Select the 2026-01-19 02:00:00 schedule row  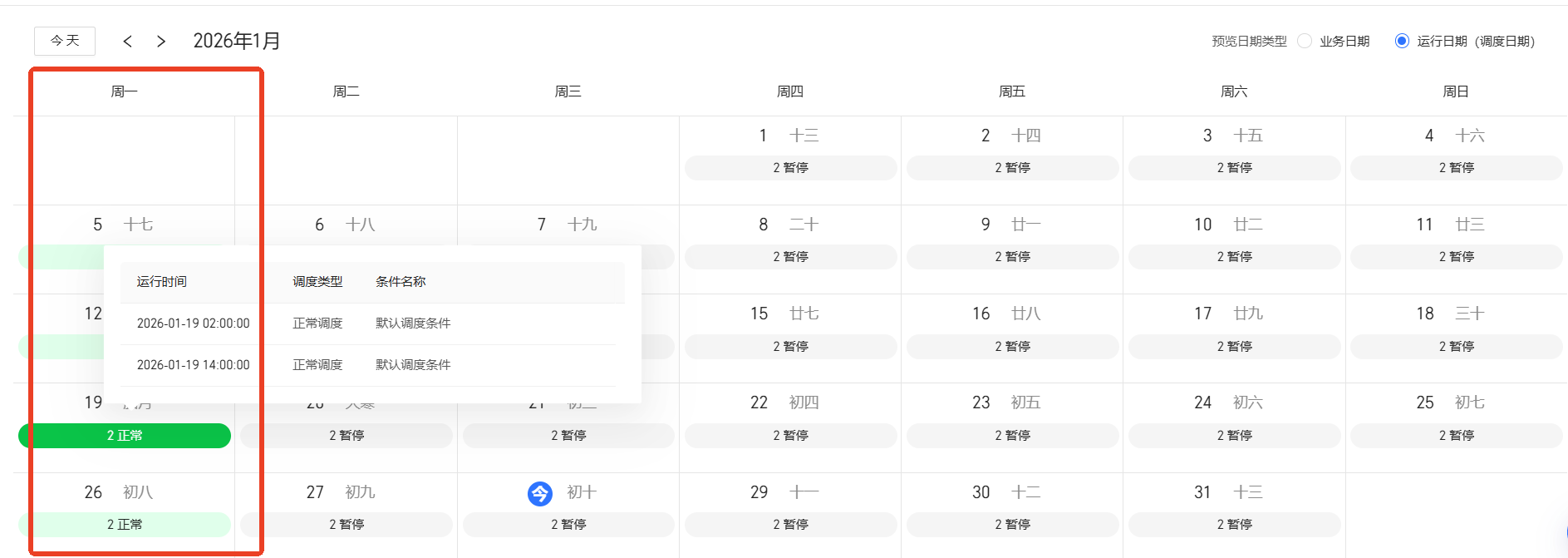[193, 323]
